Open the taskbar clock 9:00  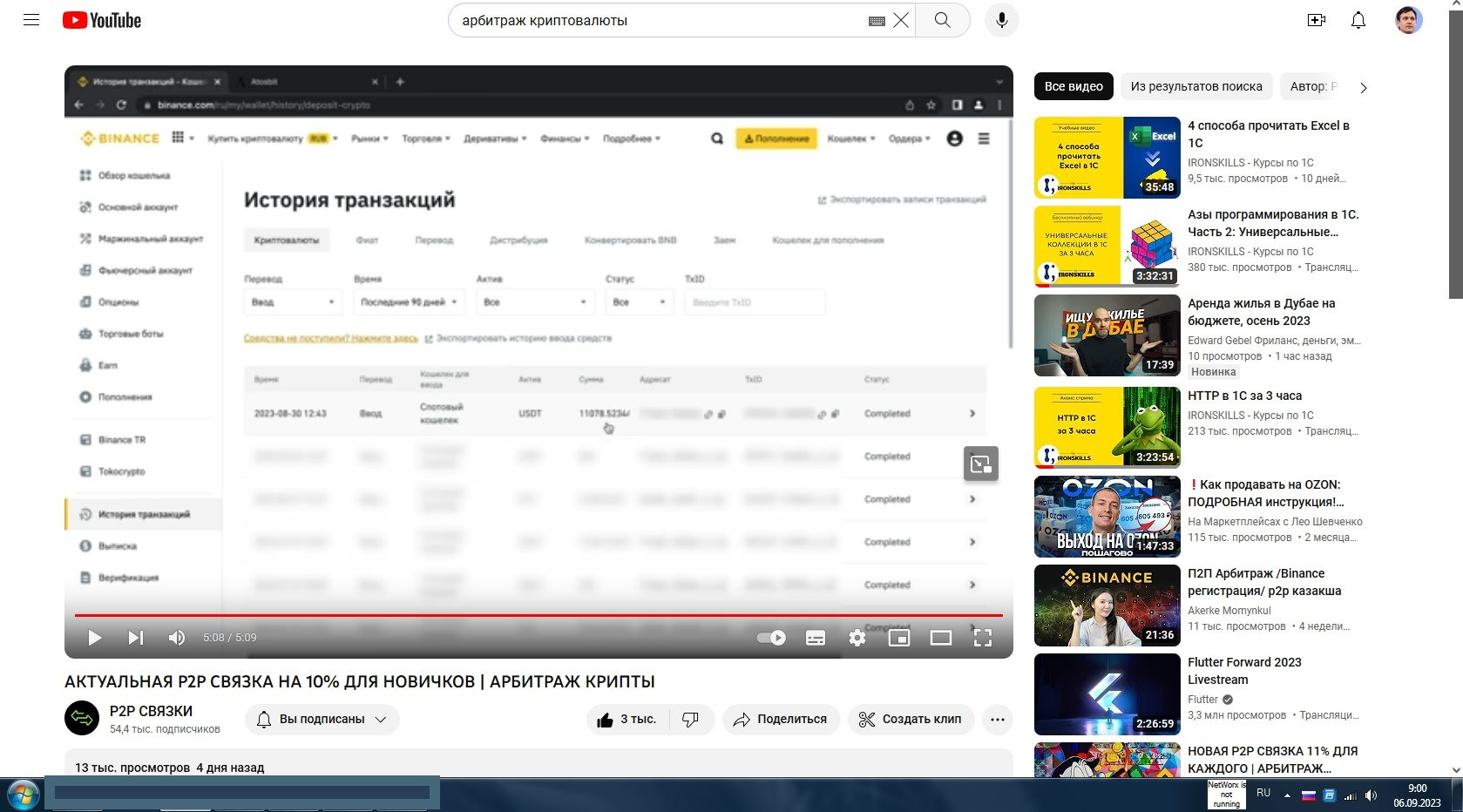1417,795
